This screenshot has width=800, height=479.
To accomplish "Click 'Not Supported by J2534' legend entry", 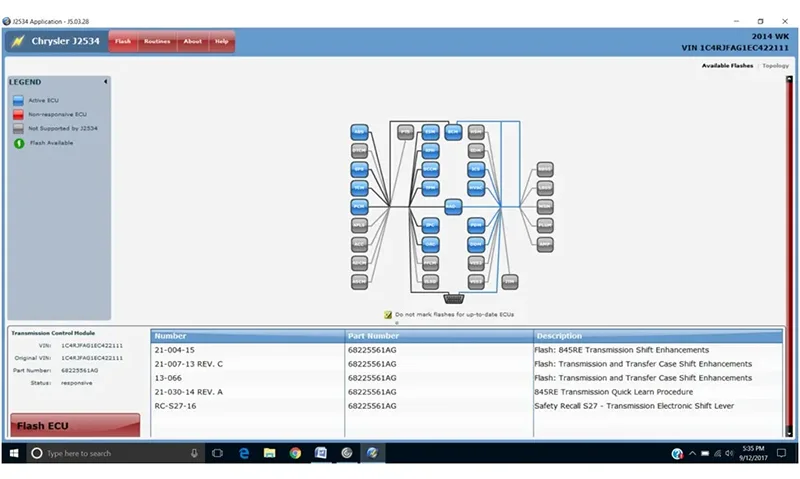I will click(55, 129).
